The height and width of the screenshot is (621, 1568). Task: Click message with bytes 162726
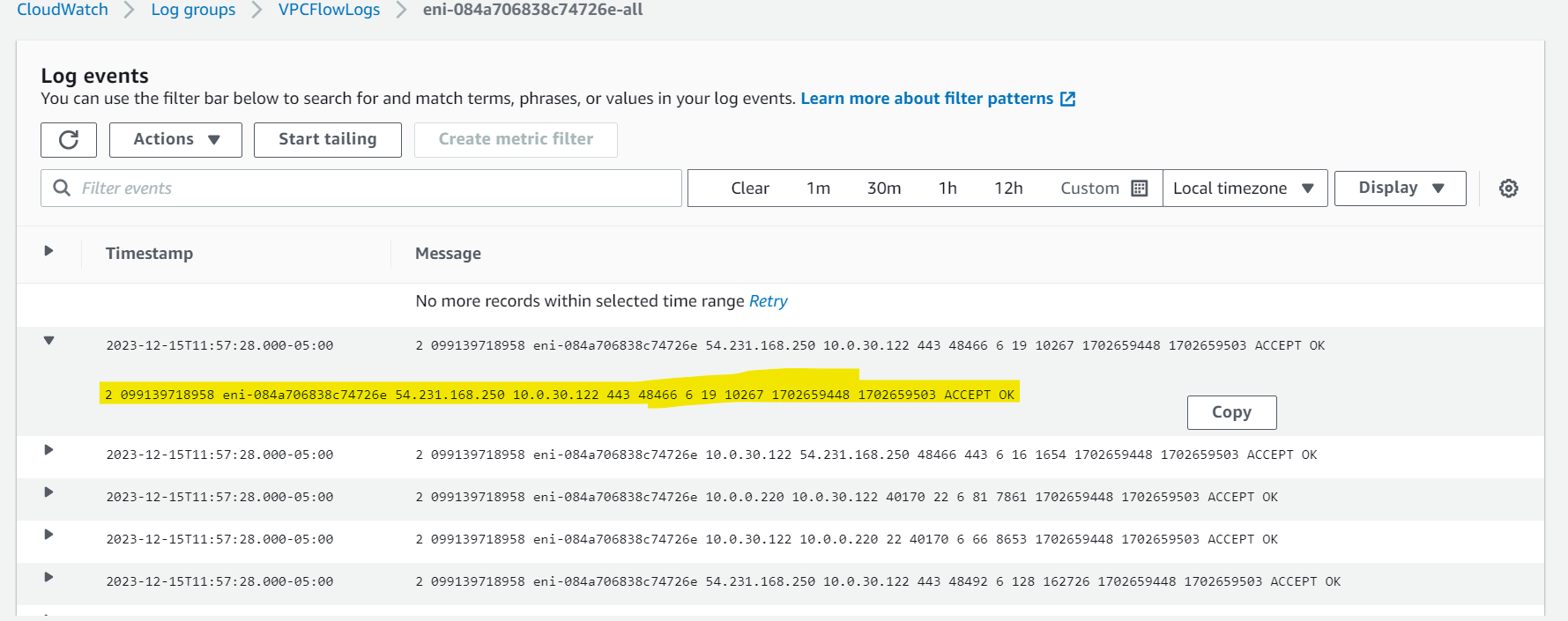coord(878,581)
